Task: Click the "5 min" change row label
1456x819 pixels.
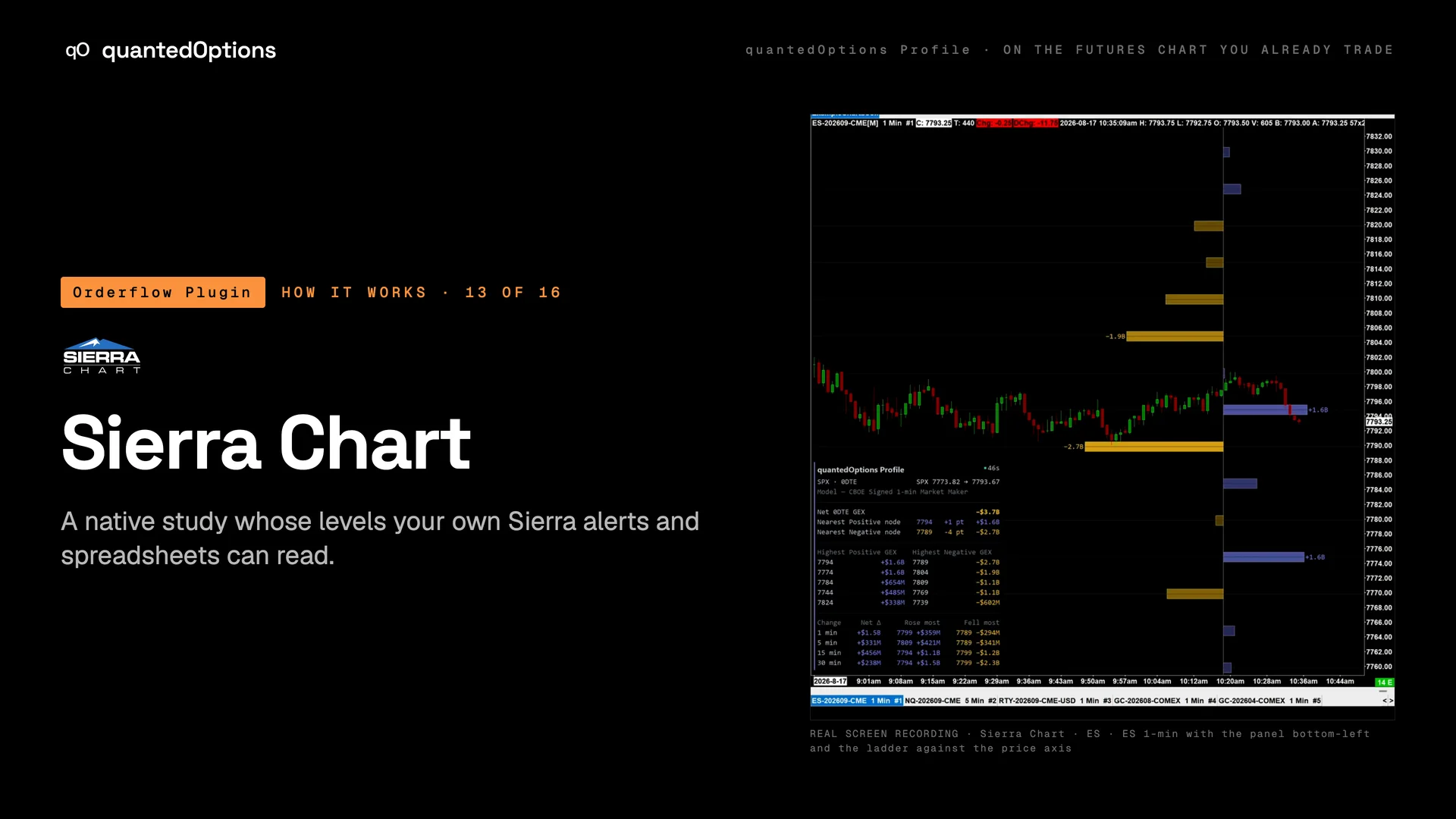Action: (x=827, y=642)
